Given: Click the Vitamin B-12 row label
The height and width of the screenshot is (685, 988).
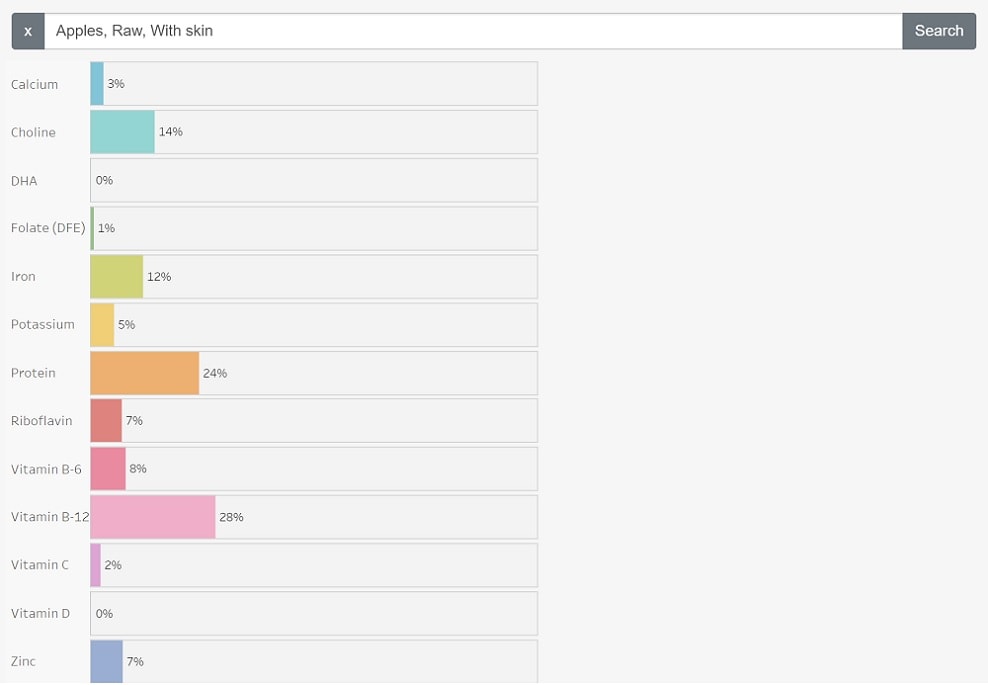Looking at the screenshot, I should [x=50, y=517].
